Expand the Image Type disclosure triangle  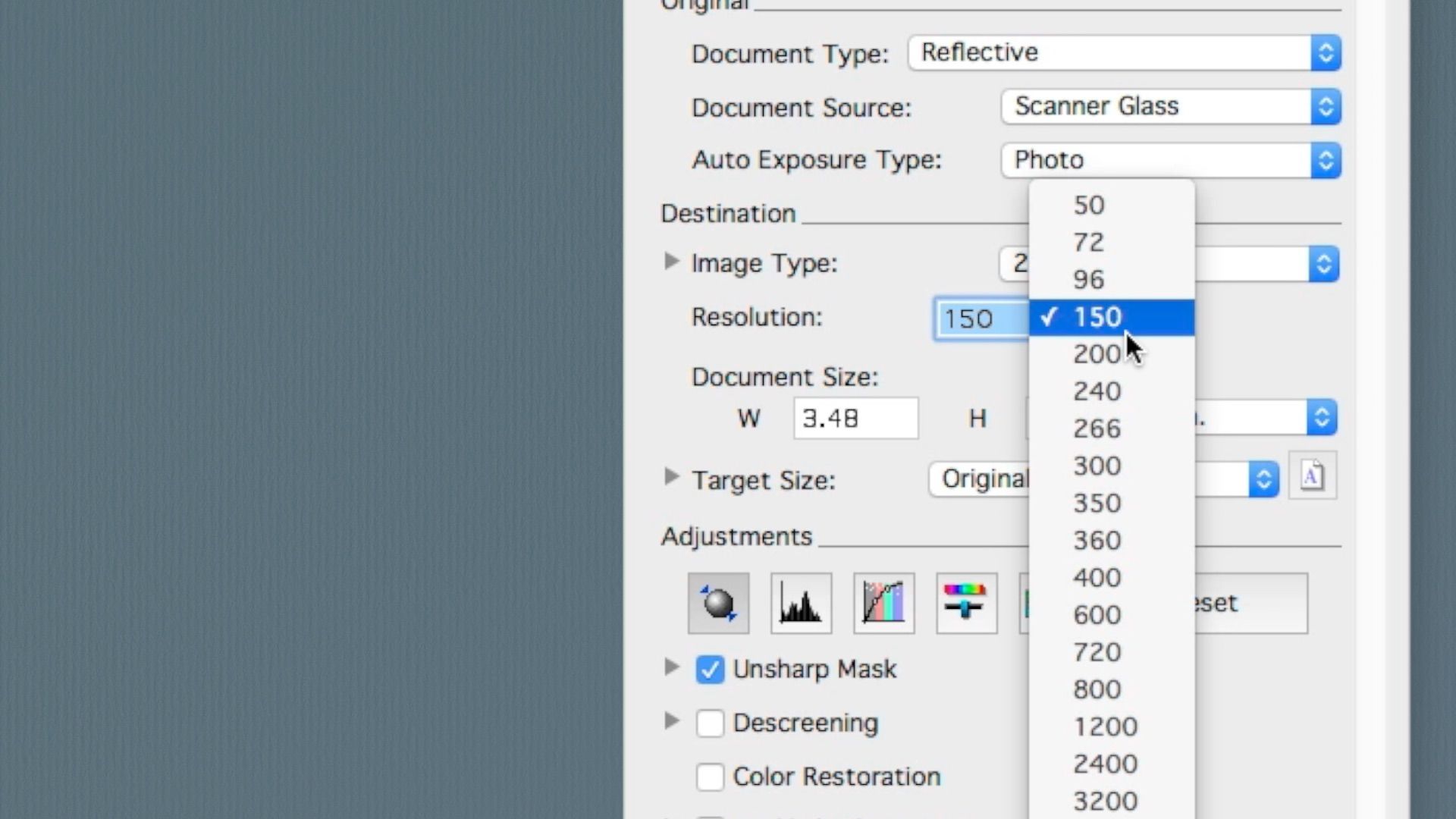tap(671, 262)
